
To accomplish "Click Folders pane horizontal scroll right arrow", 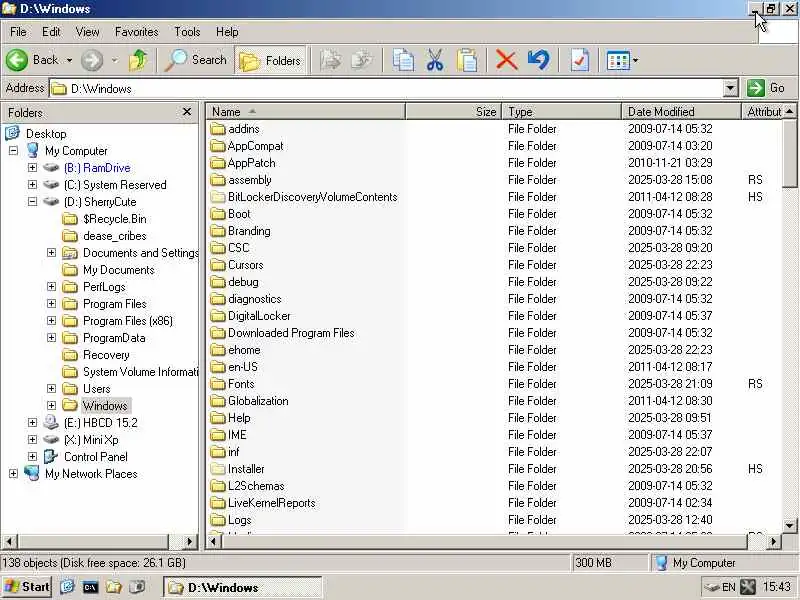I will point(189,541).
